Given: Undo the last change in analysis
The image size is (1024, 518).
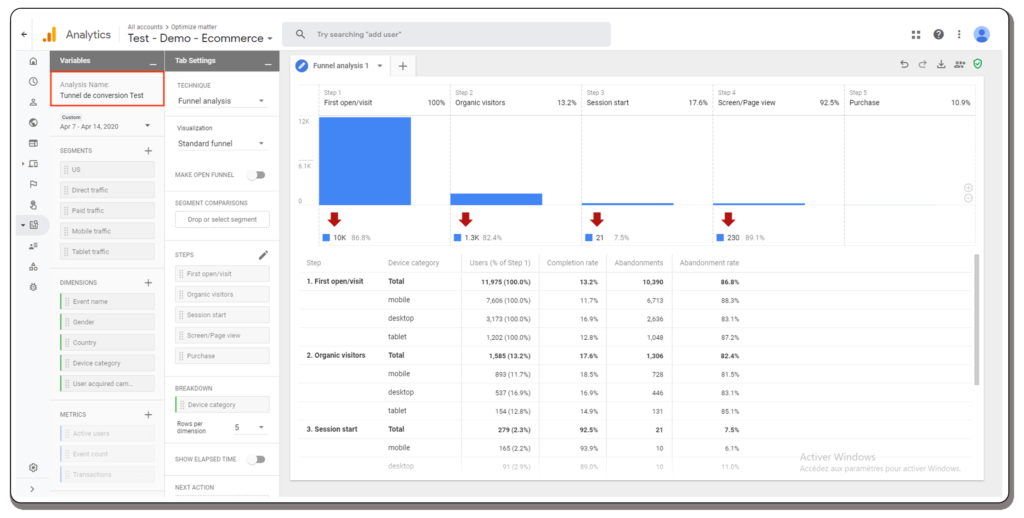Looking at the screenshot, I should point(904,64).
